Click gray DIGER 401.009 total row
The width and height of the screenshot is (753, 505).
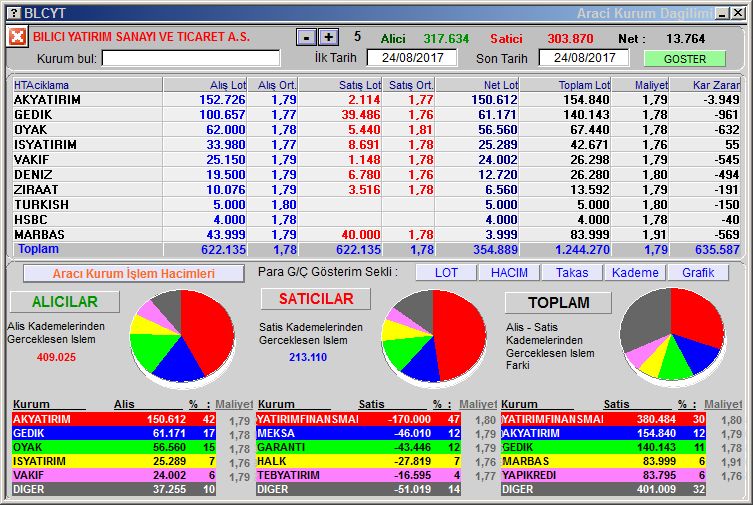(x=603, y=489)
